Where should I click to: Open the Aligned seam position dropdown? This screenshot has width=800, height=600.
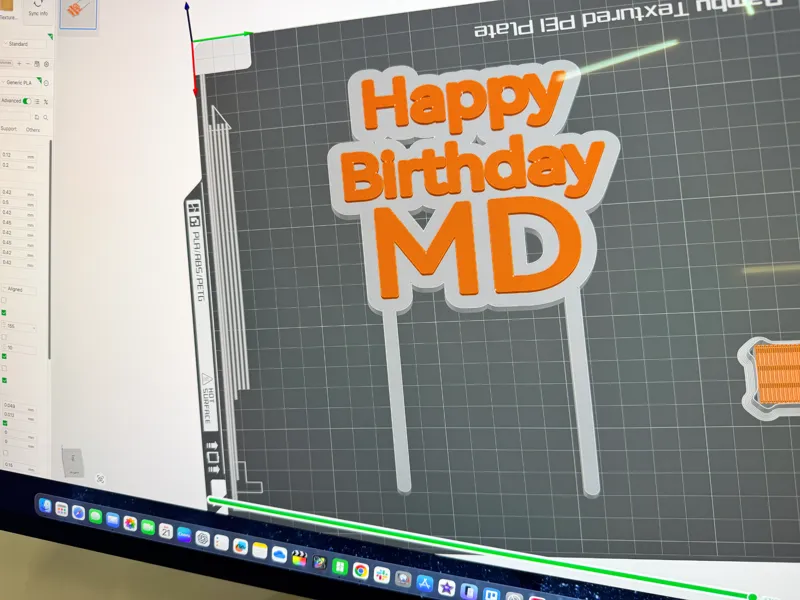click(19, 289)
